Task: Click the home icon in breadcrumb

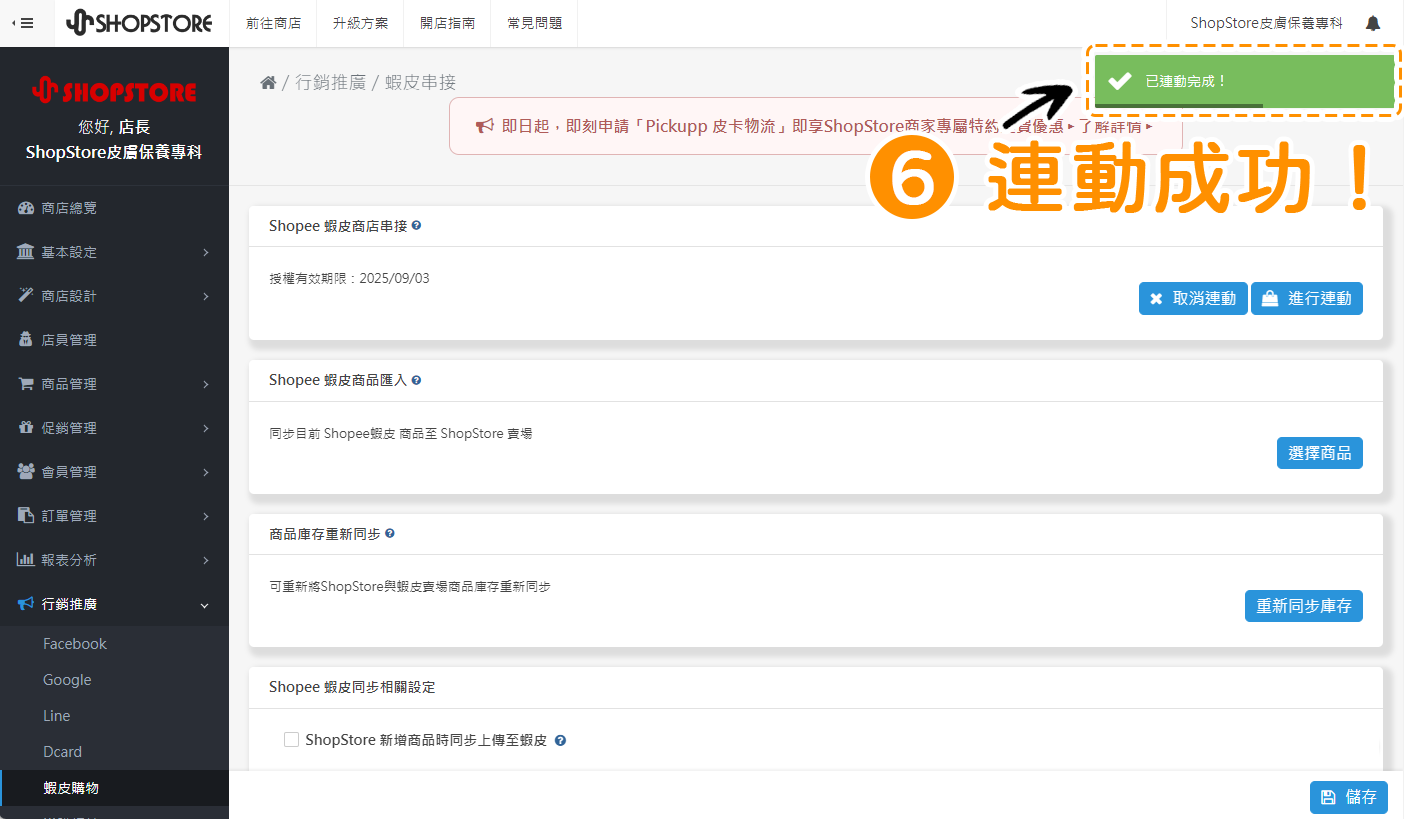Action: tap(268, 83)
